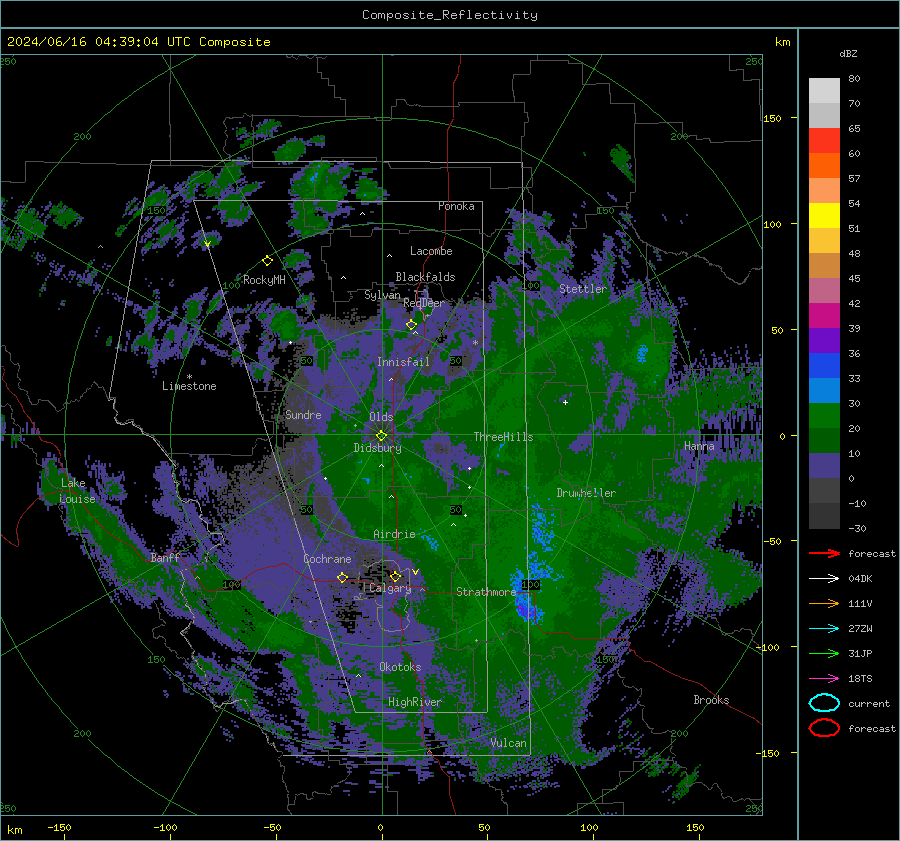This screenshot has height=841, width=900.
Task: Click the cyan 27ZW arrow in the legend
Action: [x=824, y=628]
